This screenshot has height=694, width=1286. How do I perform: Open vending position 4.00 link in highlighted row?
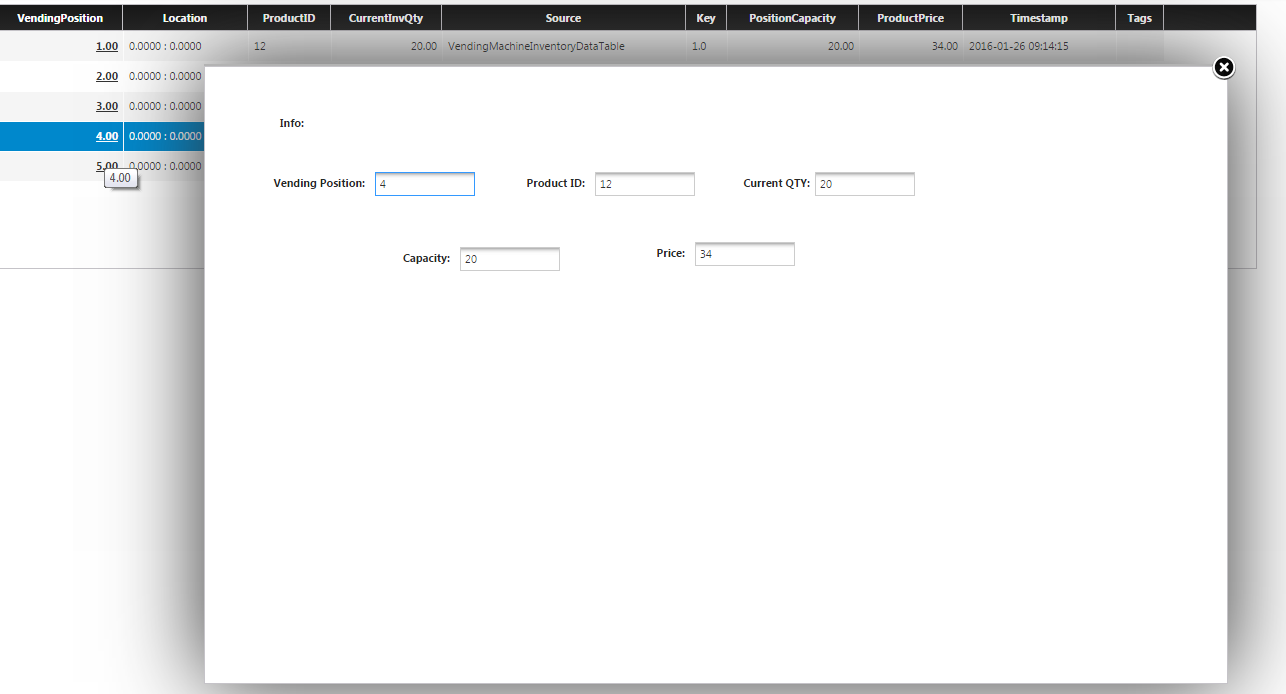click(x=107, y=136)
